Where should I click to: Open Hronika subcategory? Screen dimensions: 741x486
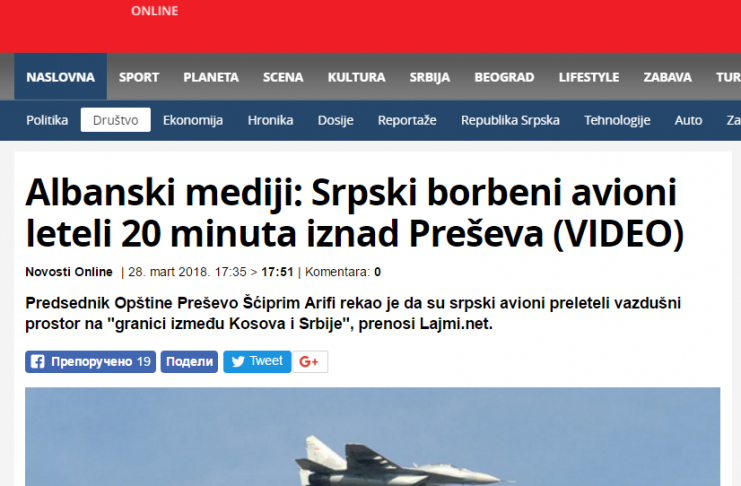pyautogui.click(x=270, y=120)
